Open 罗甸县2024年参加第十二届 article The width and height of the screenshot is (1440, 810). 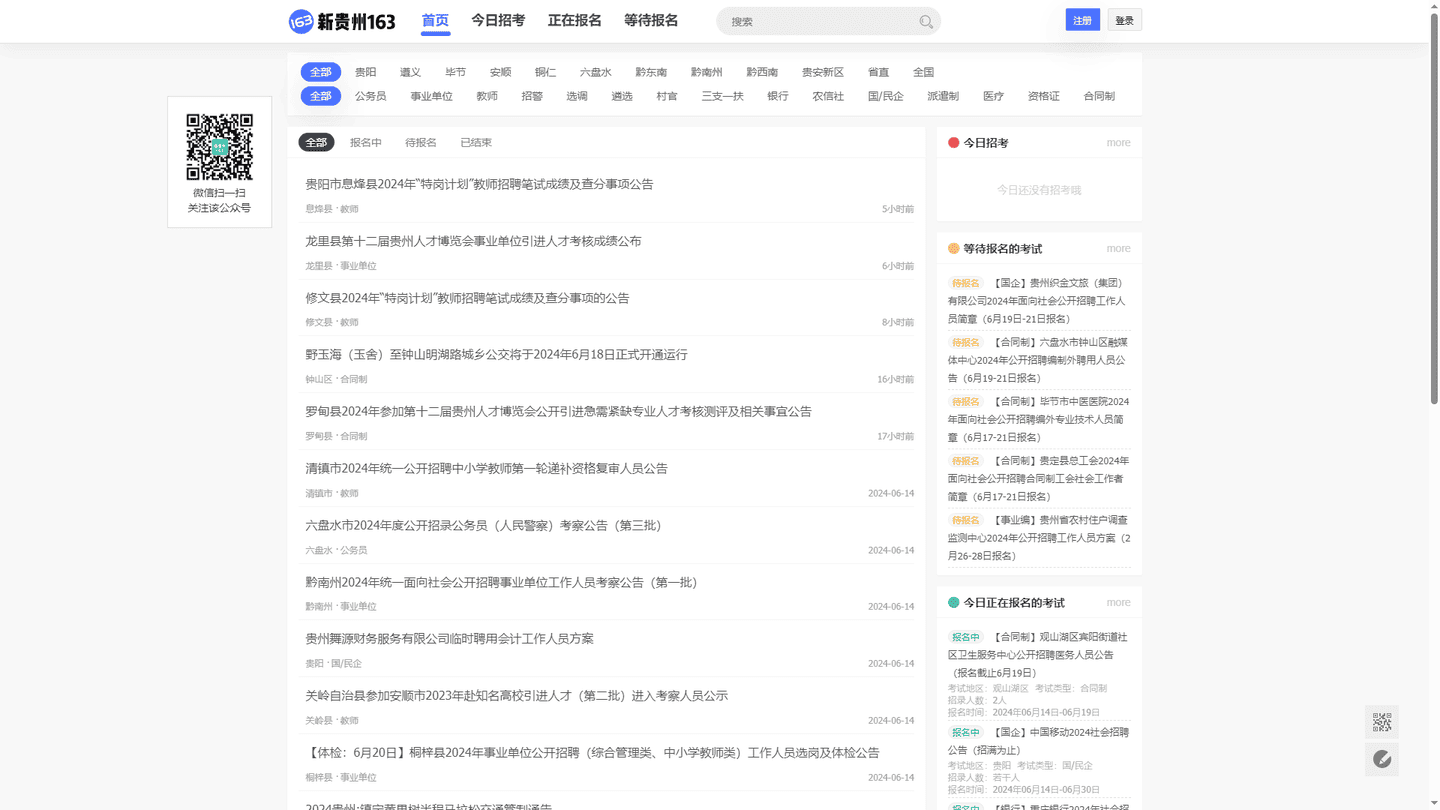click(x=558, y=411)
